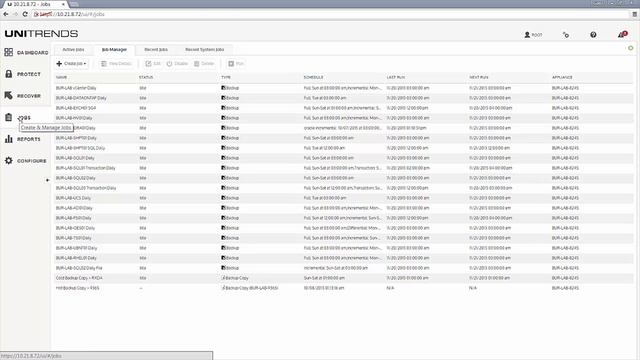Screen dimensions: 640x360
Task: Collapse the sidebar using the small arrow
Action: point(47,180)
